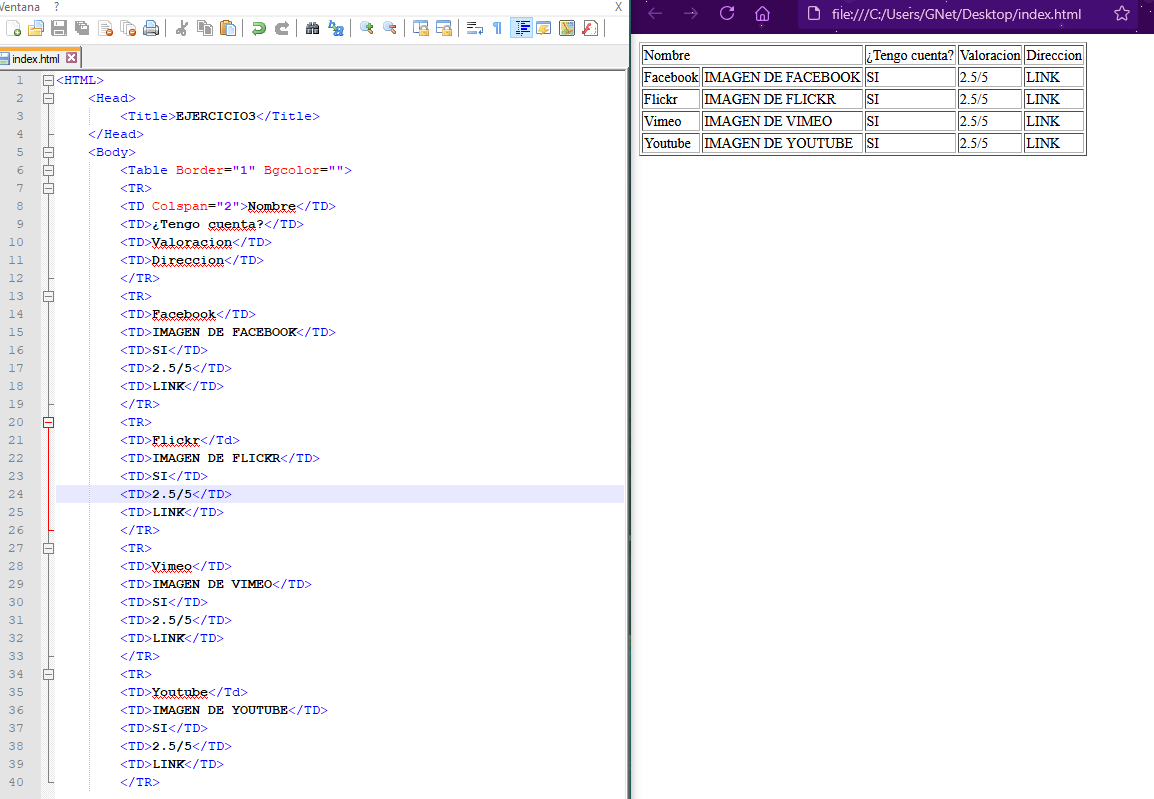Toggle the word wrap toolbar button
This screenshot has height=799, width=1154.
point(474,28)
